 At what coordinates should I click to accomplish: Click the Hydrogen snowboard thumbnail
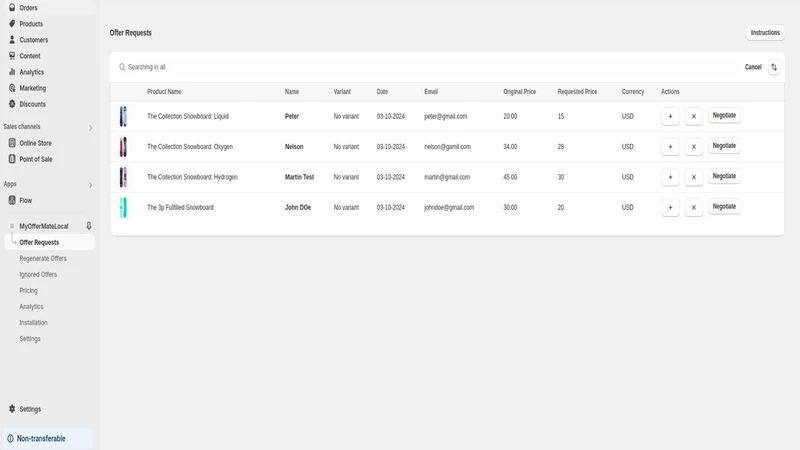(123, 177)
